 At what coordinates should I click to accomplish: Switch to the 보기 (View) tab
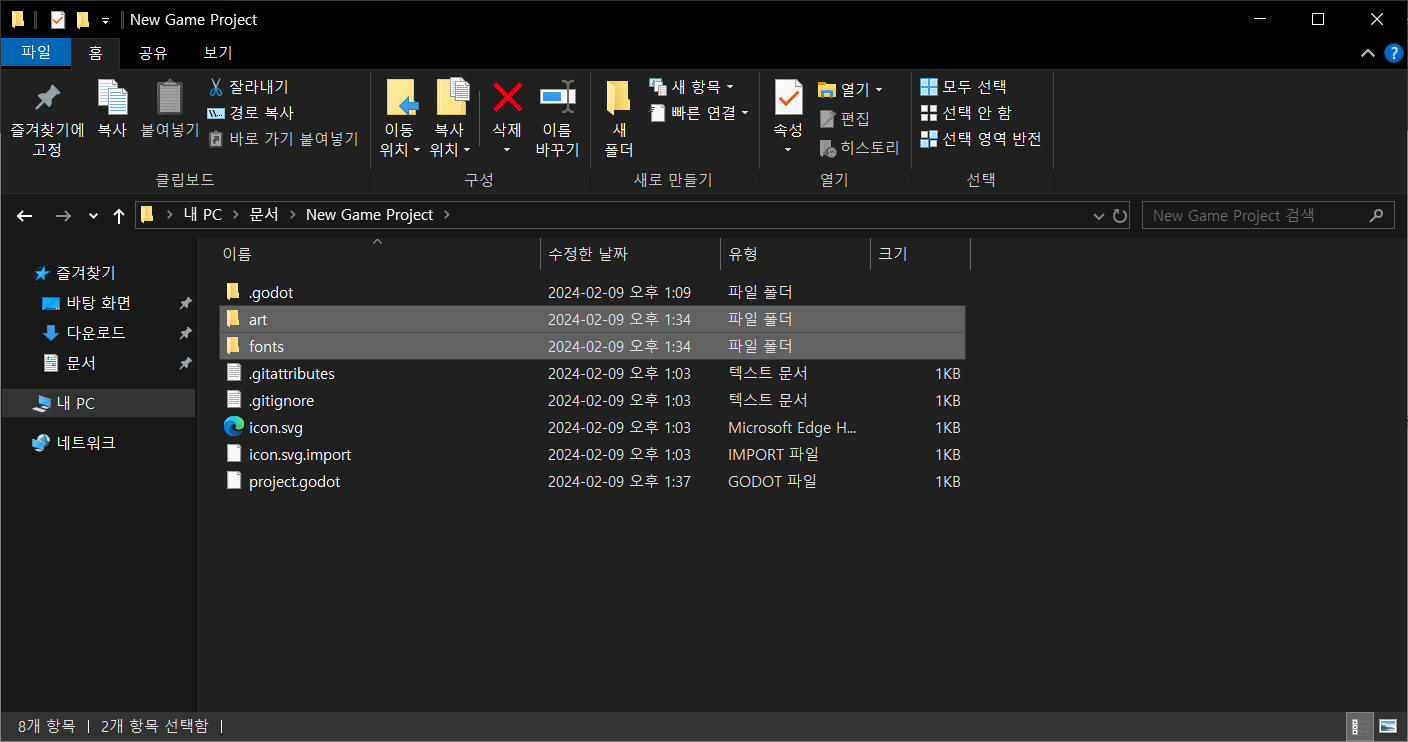click(218, 53)
